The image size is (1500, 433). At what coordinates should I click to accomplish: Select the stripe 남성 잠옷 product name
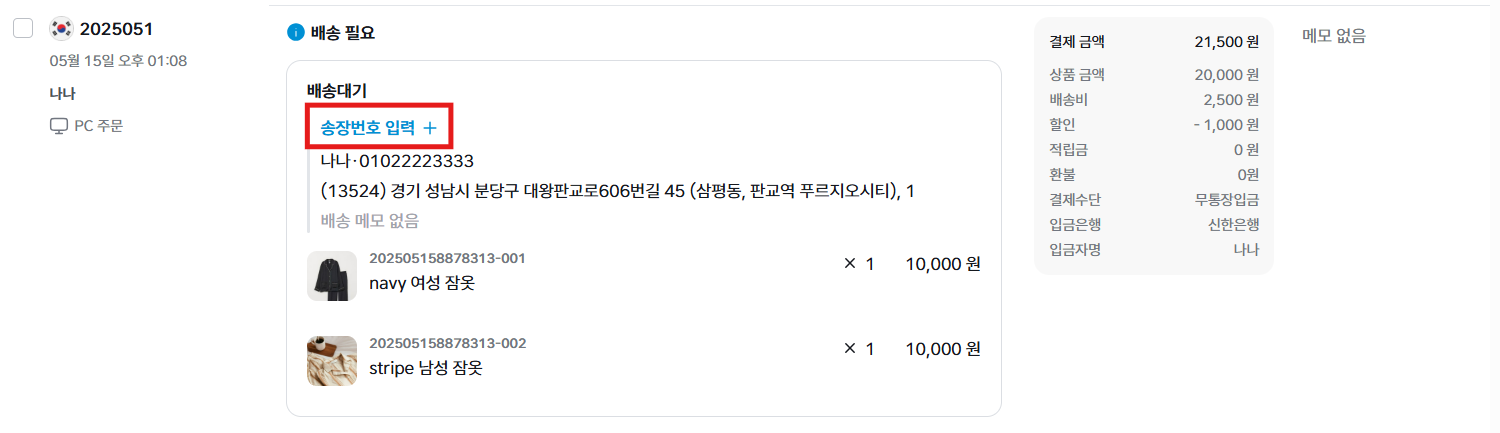click(x=425, y=368)
